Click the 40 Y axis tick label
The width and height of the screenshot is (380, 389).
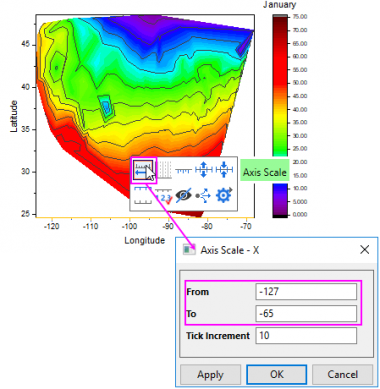coord(25,87)
